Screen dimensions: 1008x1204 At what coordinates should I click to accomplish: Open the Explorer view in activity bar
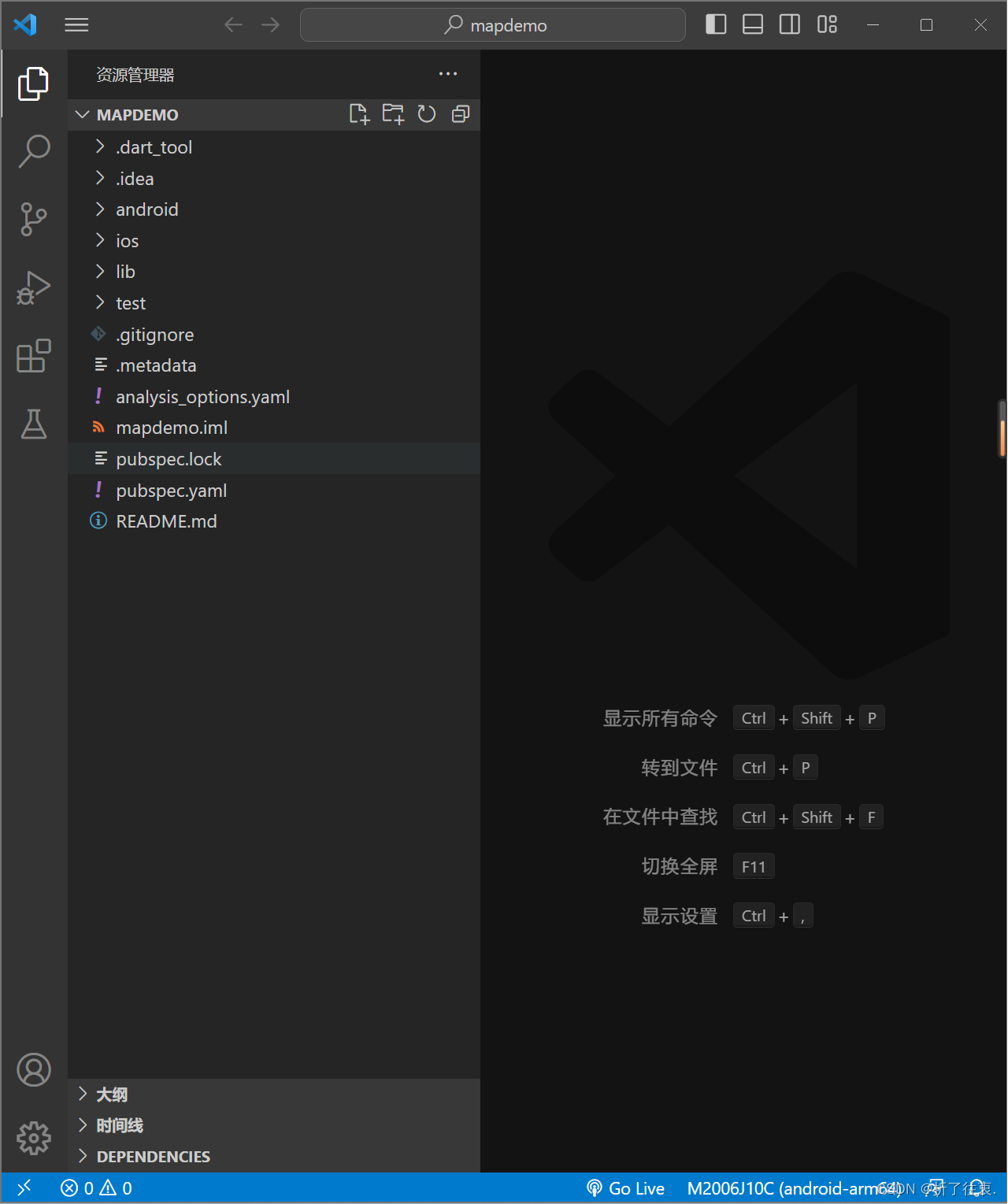(33, 83)
